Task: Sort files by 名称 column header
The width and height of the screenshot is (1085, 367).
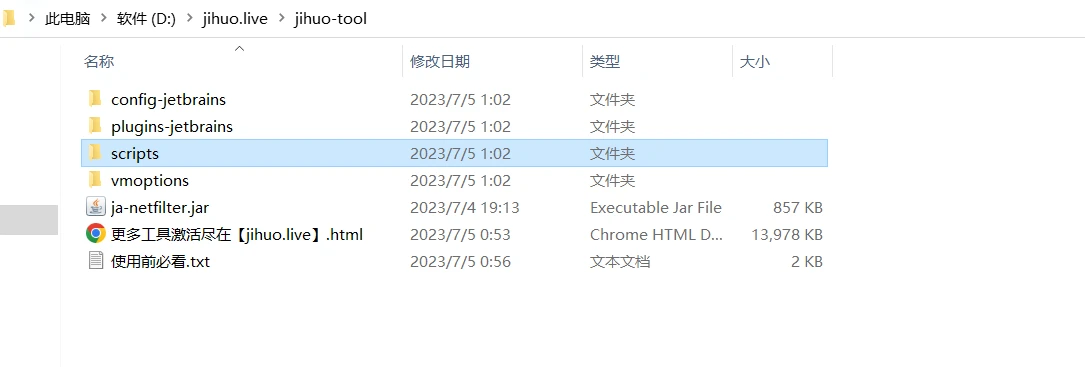Action: coord(240,61)
